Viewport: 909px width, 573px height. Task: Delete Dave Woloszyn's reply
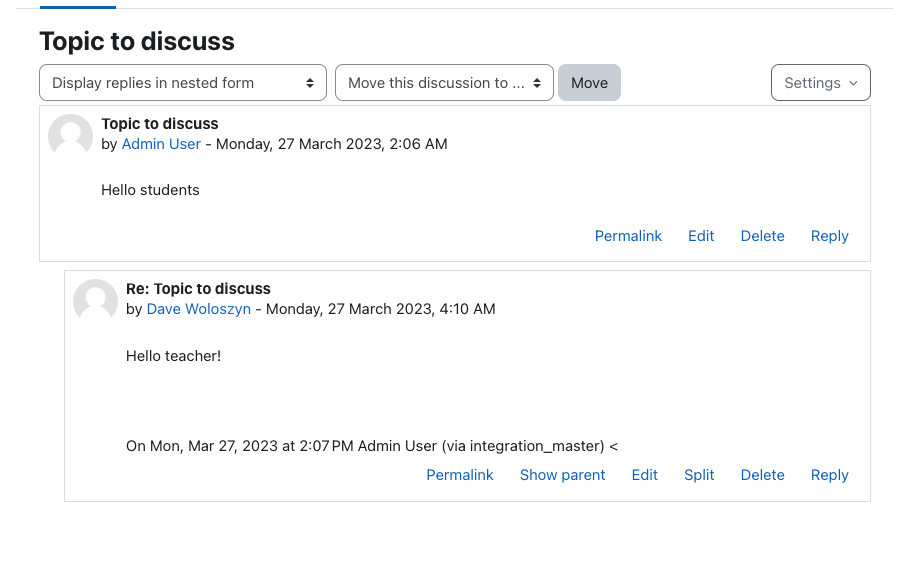(x=762, y=475)
